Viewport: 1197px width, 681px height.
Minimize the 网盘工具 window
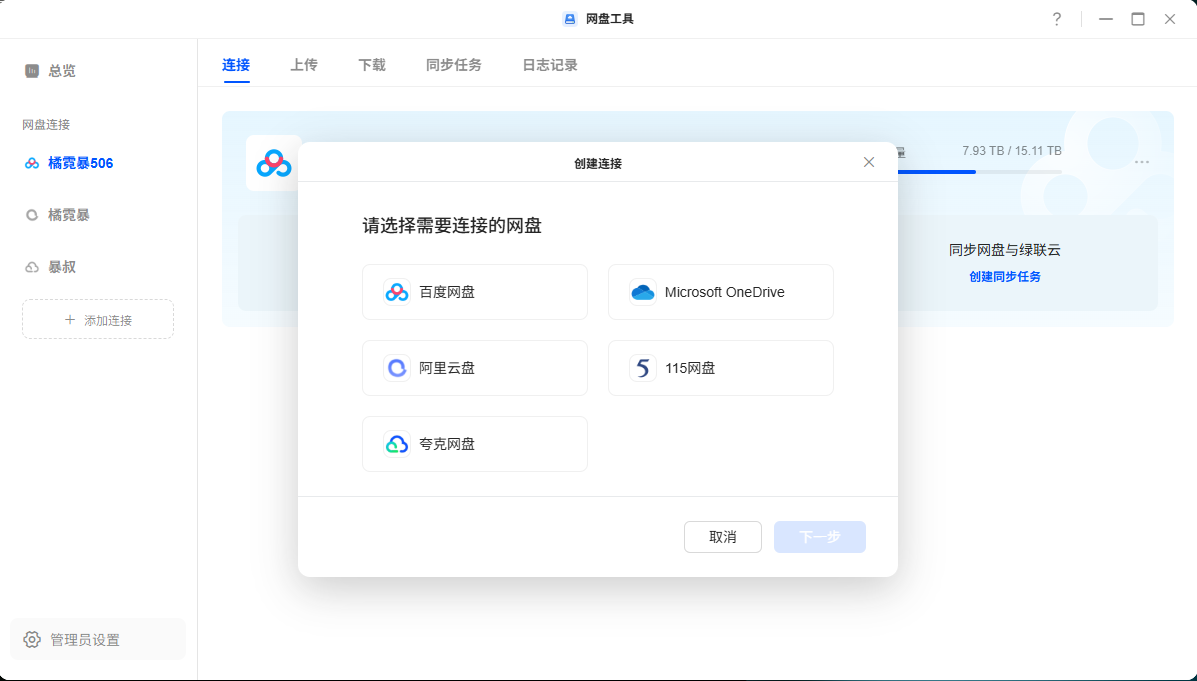1105,19
